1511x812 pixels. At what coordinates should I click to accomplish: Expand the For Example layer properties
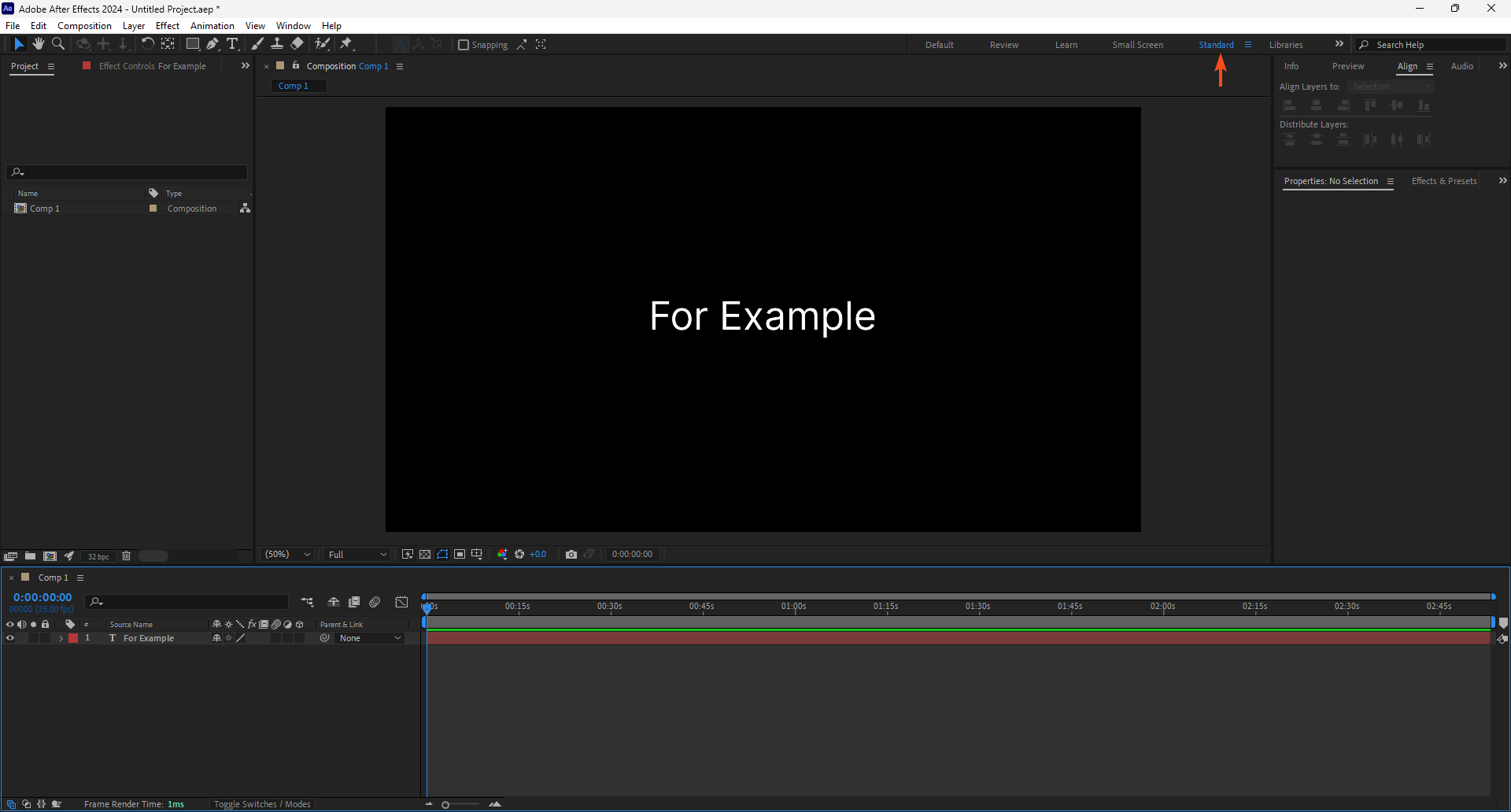pos(61,638)
